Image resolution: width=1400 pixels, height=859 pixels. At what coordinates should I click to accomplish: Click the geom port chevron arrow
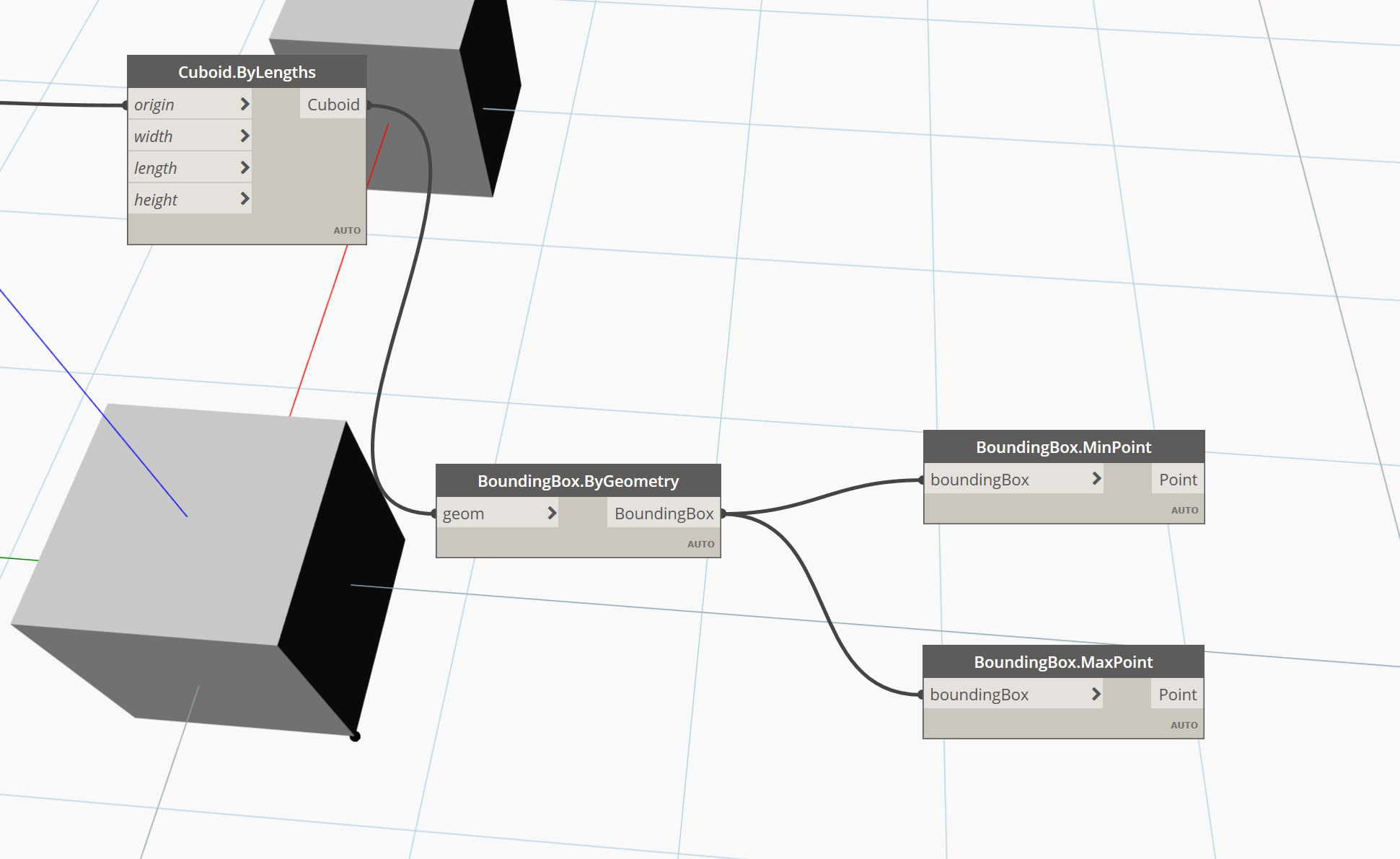(x=552, y=513)
